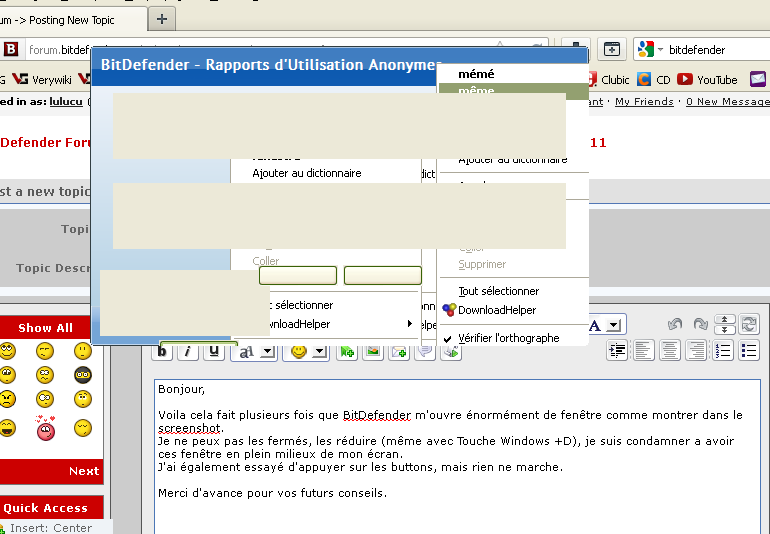This screenshot has width=770, height=534.
Task: Open the font size dropdown arrow
Action: 267,352
